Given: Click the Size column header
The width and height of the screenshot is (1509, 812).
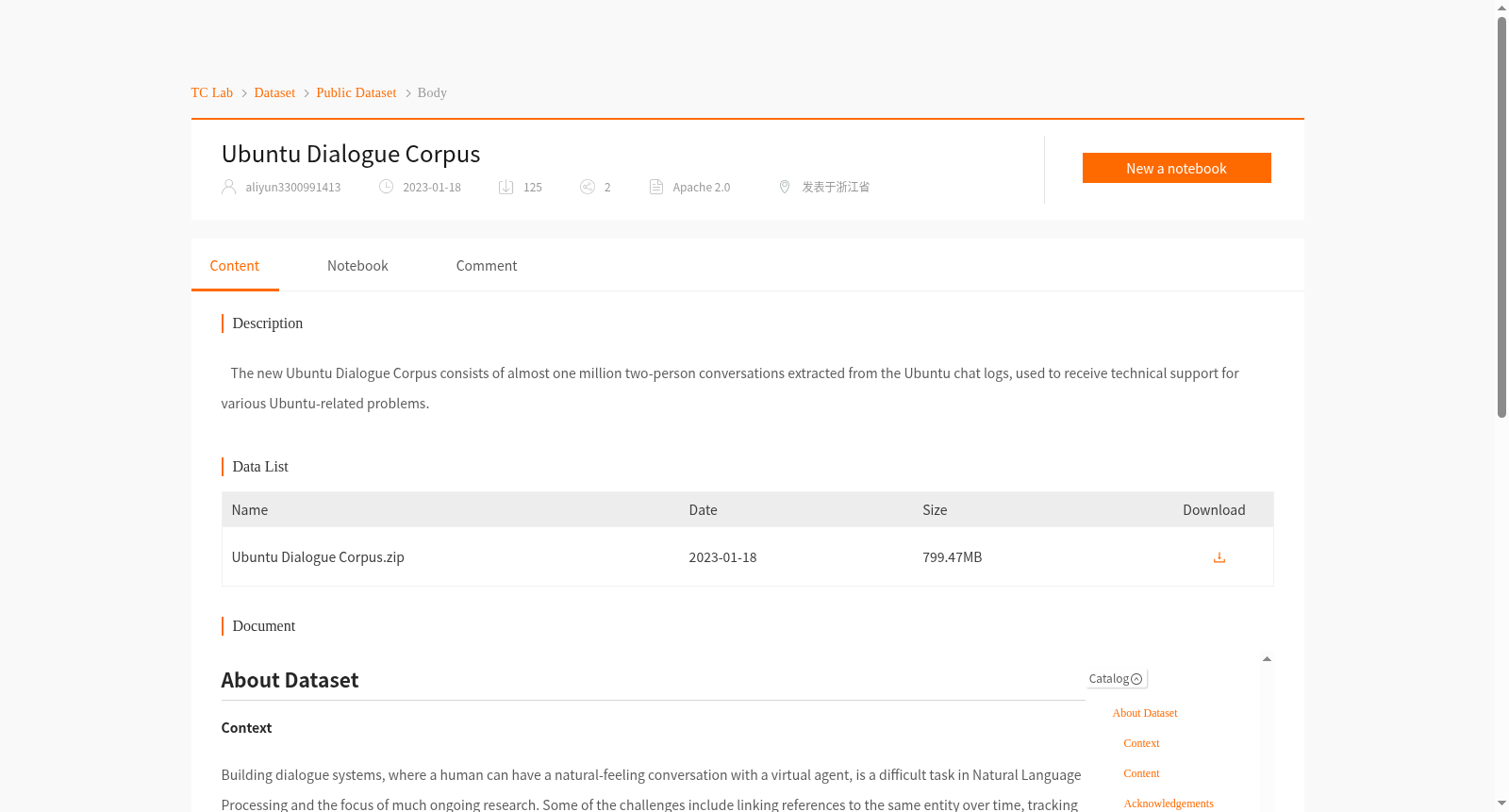Looking at the screenshot, I should (x=935, y=510).
